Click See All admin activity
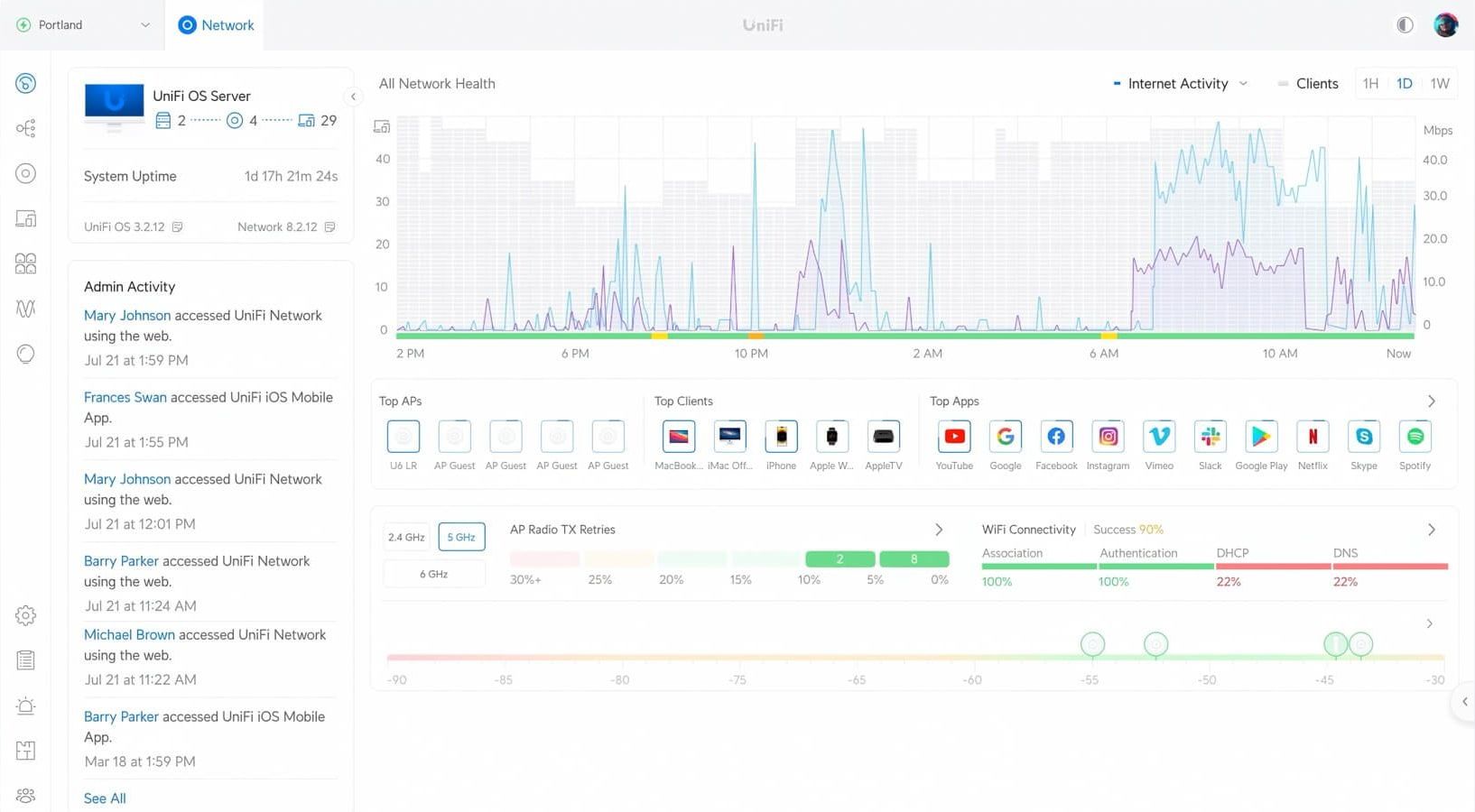This screenshot has width=1475, height=812. [105, 798]
